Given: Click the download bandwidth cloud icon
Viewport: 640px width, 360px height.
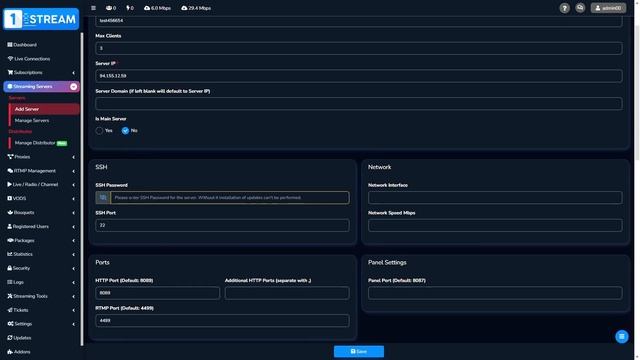Looking at the screenshot, I should (147, 8).
